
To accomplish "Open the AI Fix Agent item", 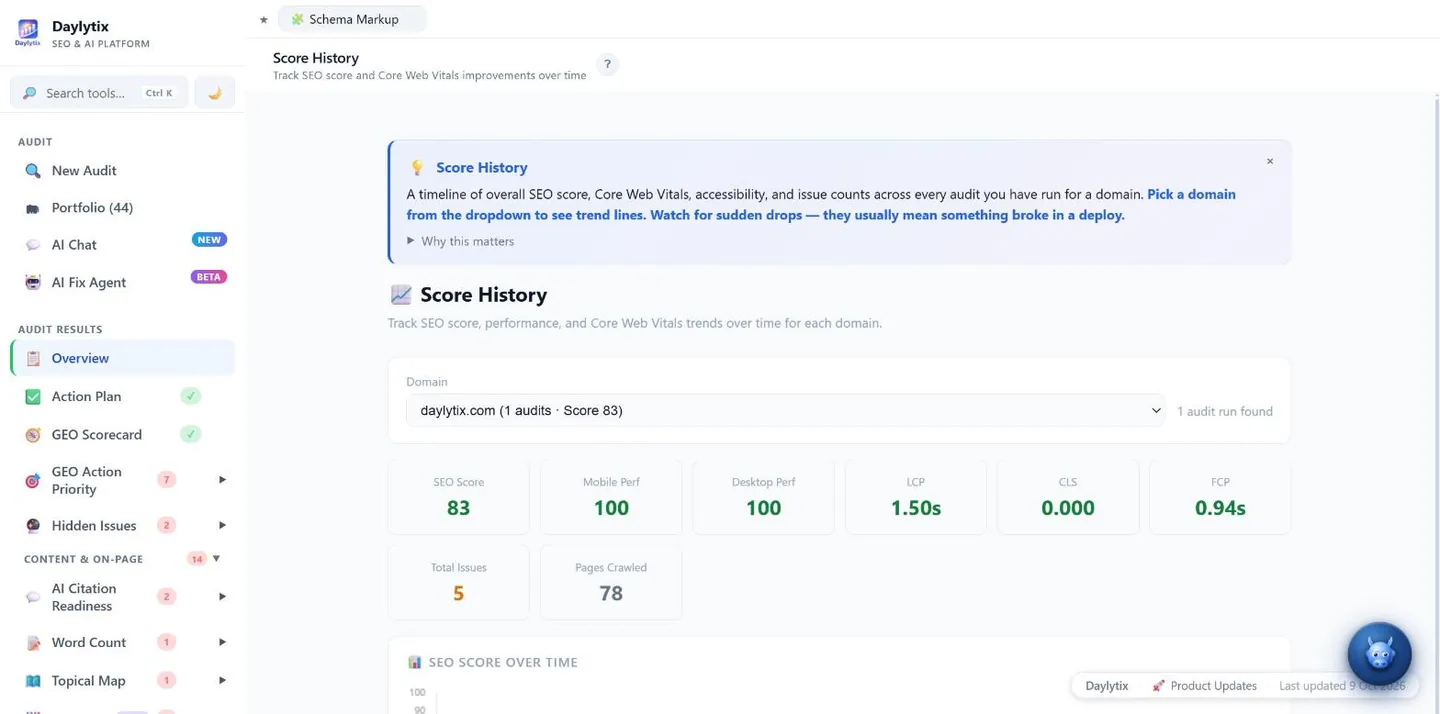I will coord(122,283).
